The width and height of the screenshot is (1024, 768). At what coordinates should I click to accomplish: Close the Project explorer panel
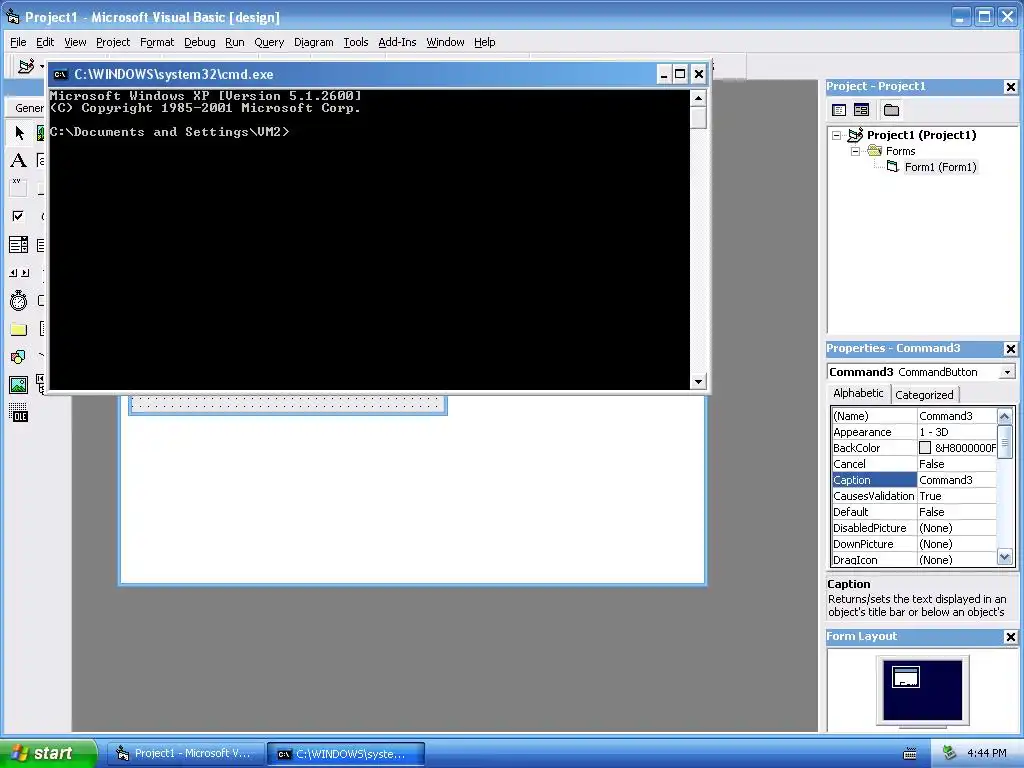pos(1010,87)
